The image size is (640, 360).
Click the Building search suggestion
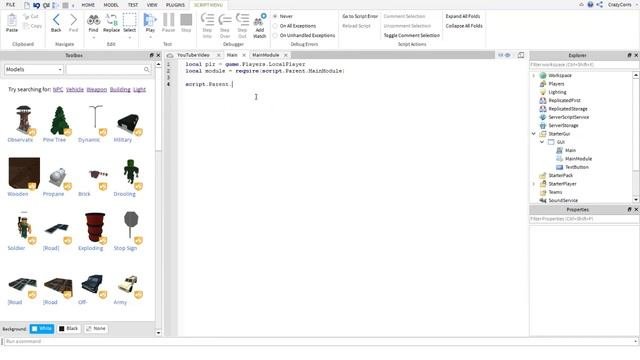(x=120, y=89)
